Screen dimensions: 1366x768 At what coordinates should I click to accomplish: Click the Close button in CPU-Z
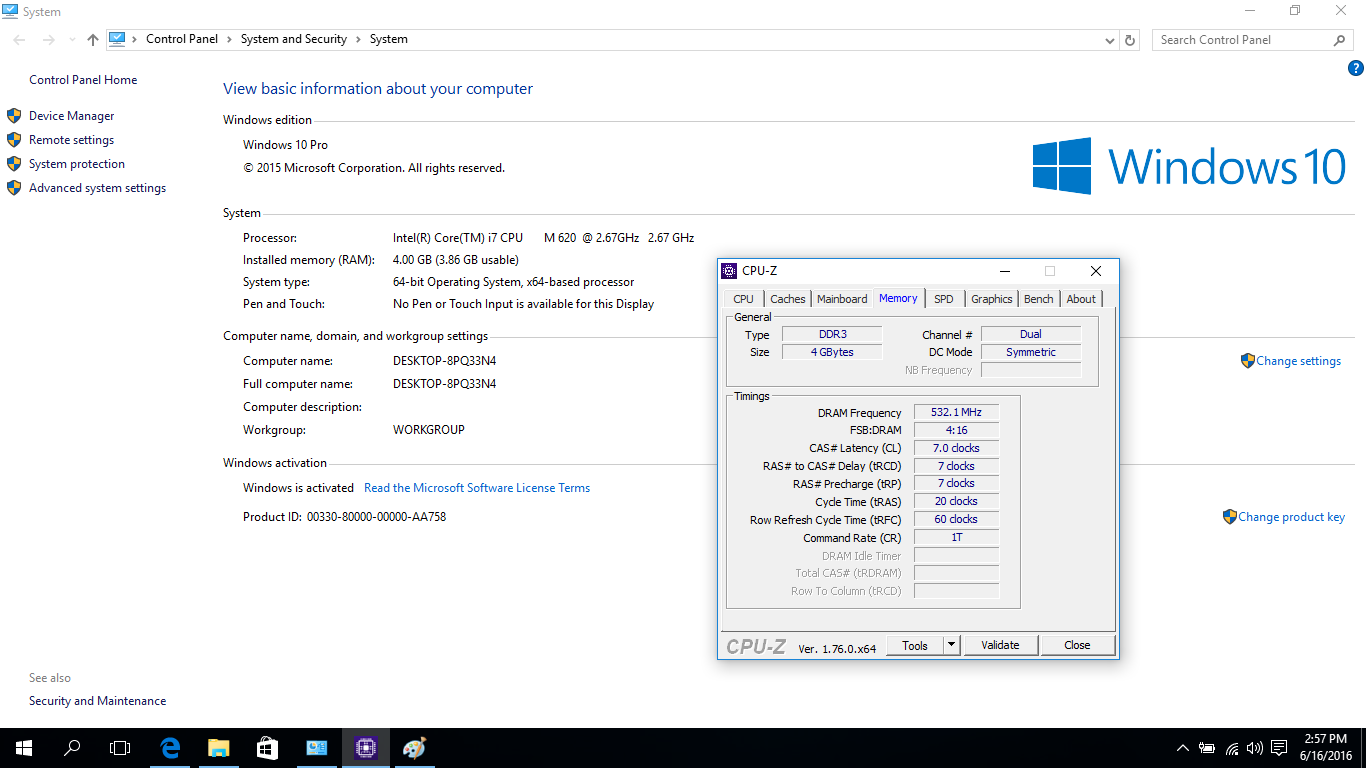[x=1078, y=646]
